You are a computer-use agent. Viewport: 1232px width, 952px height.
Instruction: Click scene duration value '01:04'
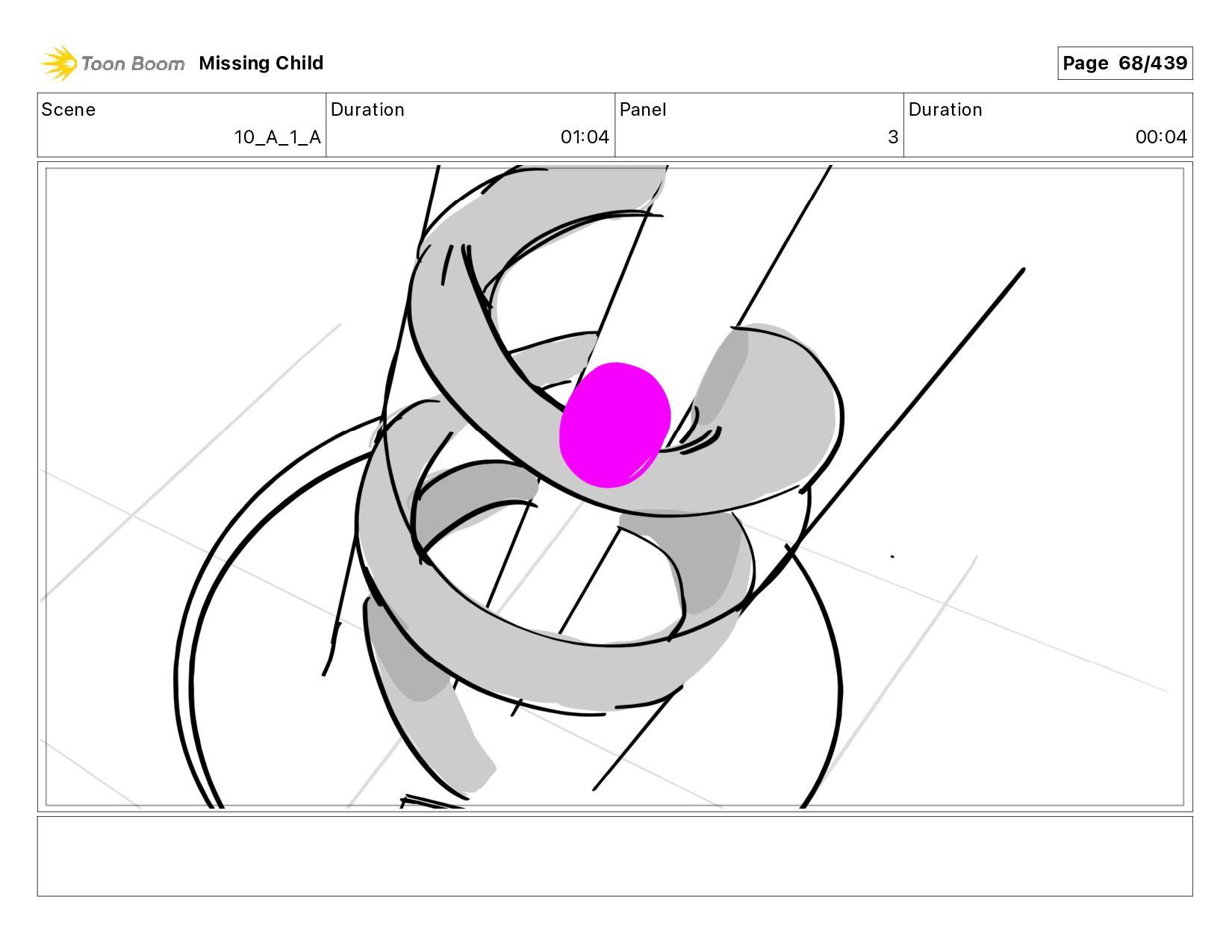(585, 137)
